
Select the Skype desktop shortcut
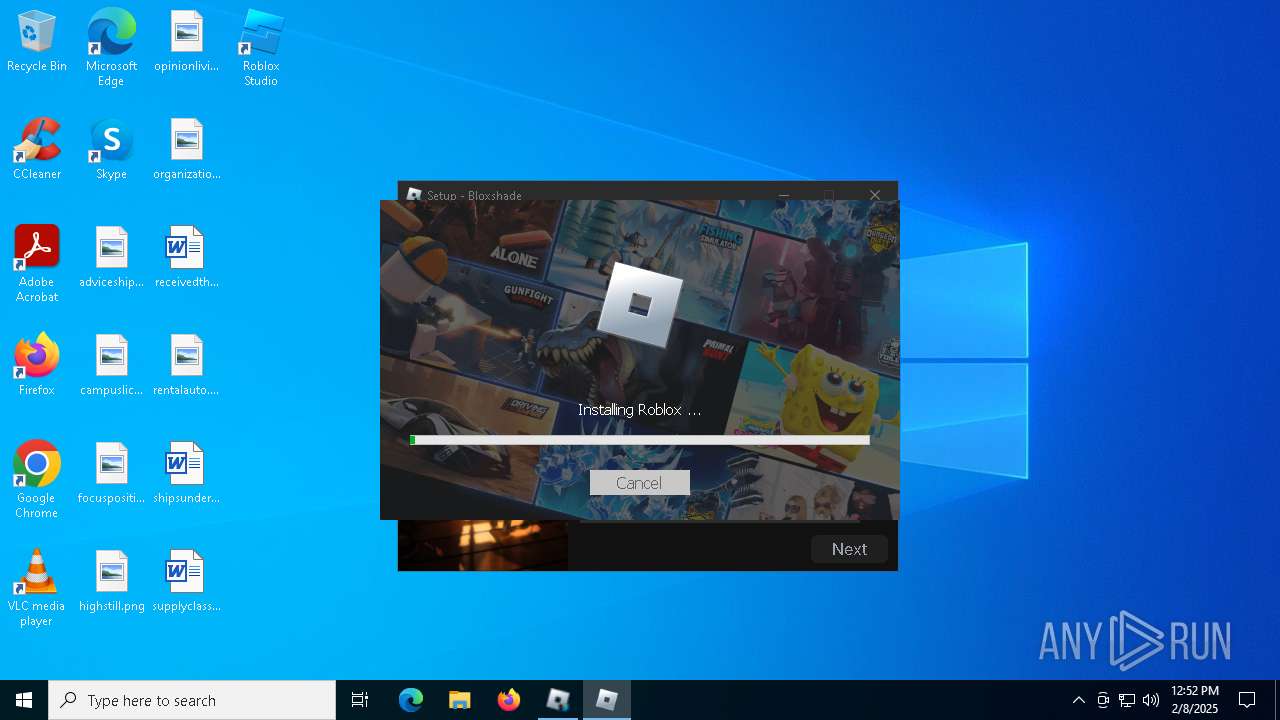pos(111,150)
